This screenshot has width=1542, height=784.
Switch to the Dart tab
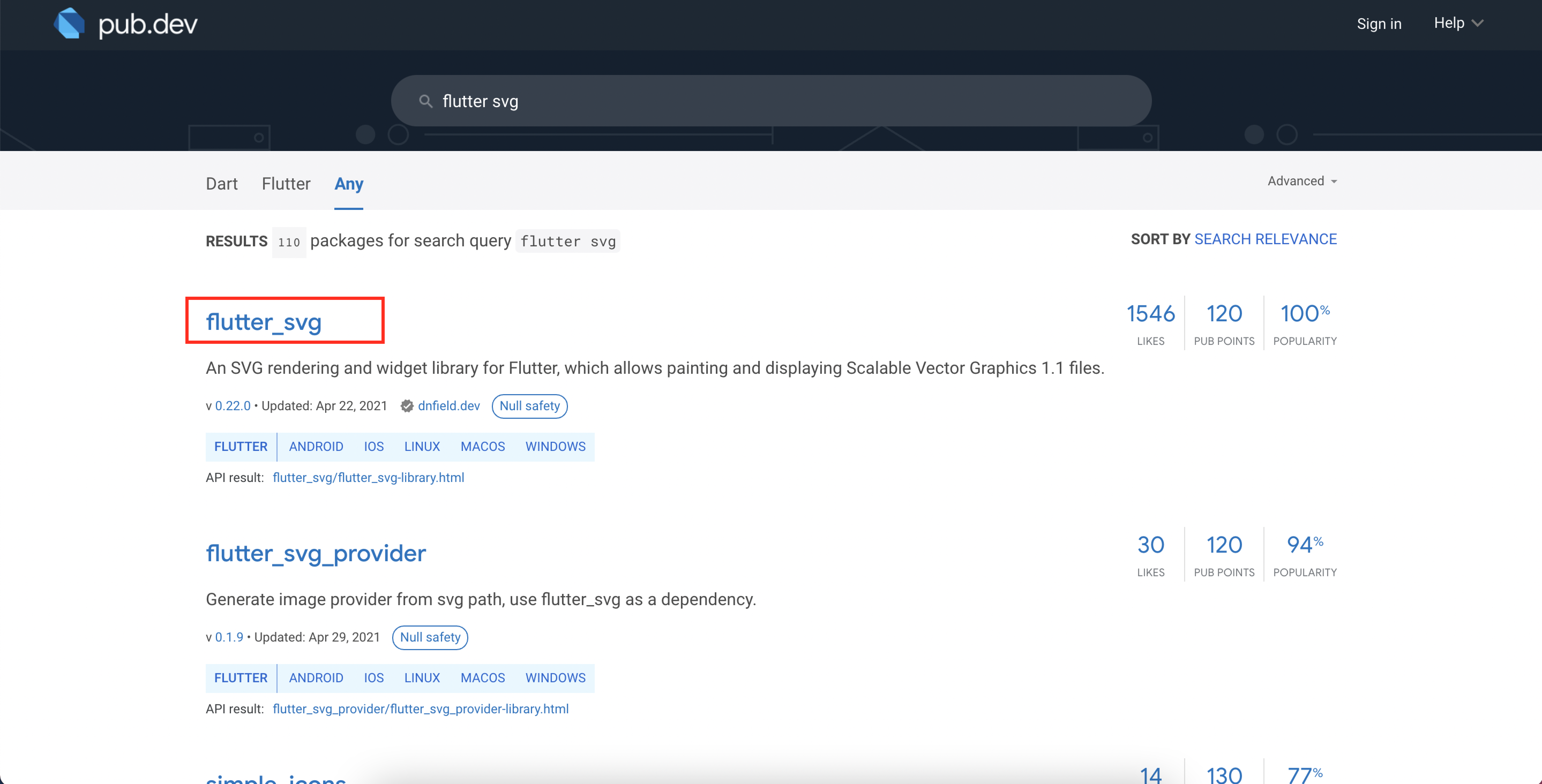(222, 184)
